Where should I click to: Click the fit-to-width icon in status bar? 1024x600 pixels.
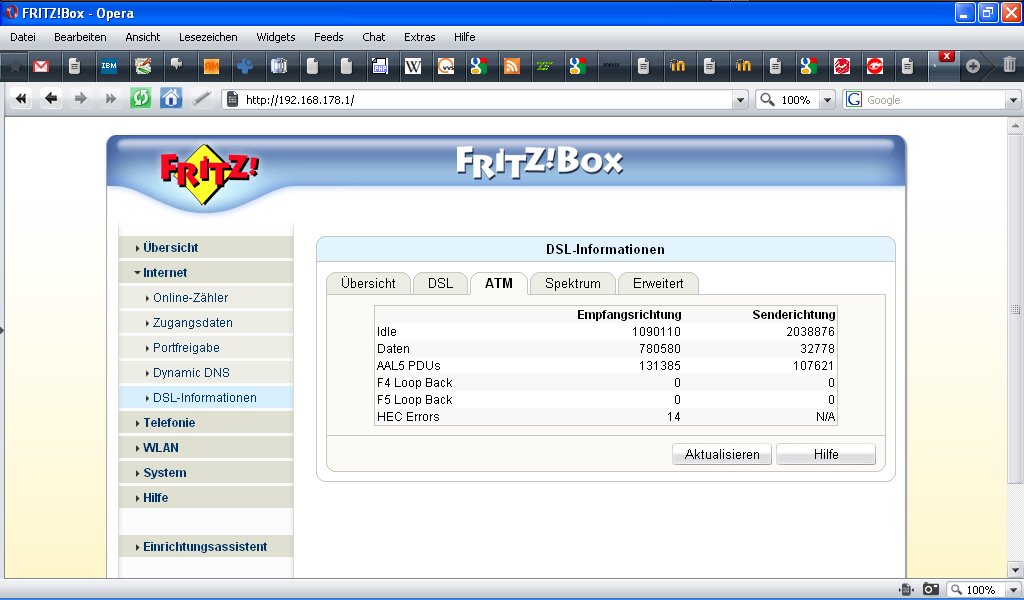point(906,590)
